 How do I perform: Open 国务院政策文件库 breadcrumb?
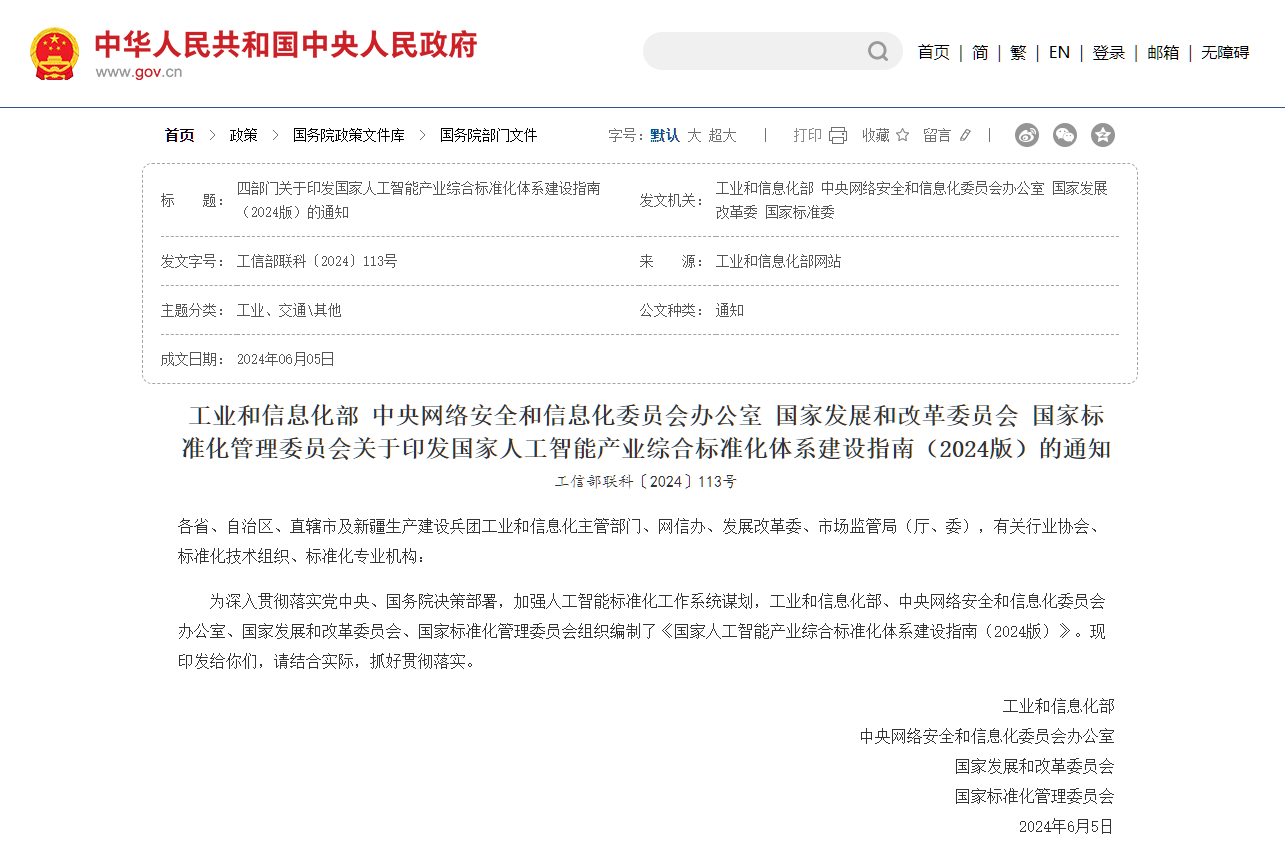click(349, 135)
